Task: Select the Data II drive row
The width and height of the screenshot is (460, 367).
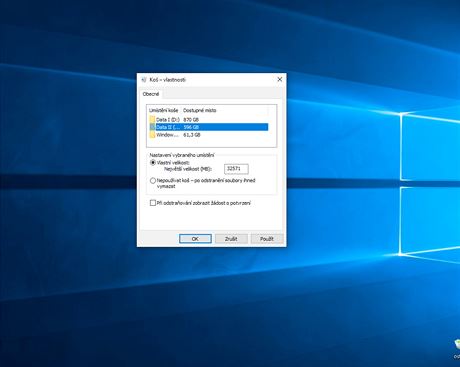Action: point(209,127)
